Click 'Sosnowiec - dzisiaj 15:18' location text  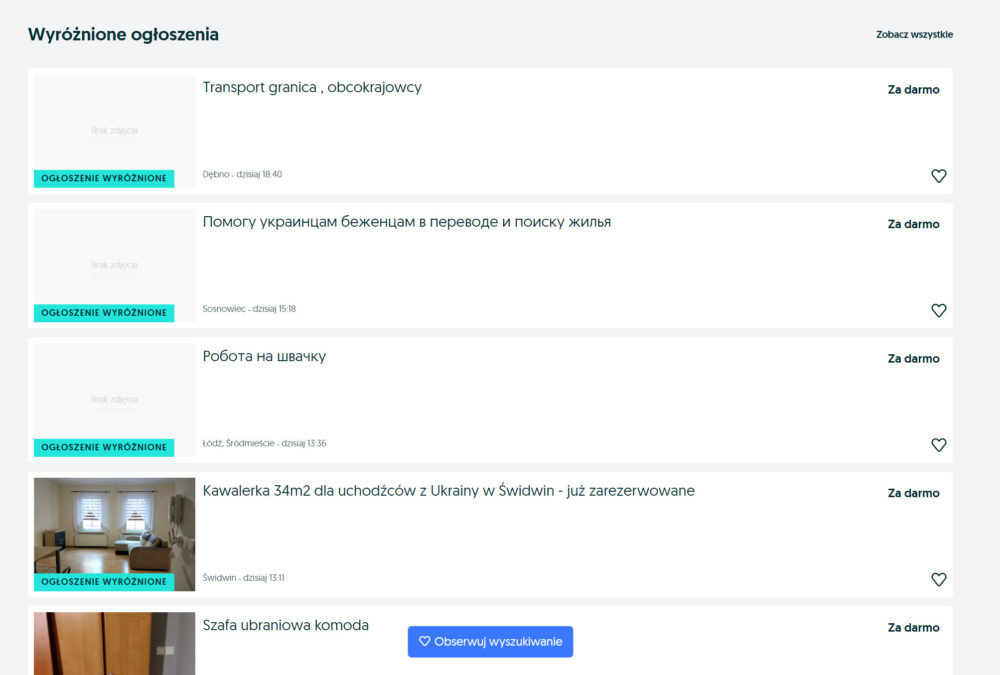(x=249, y=309)
